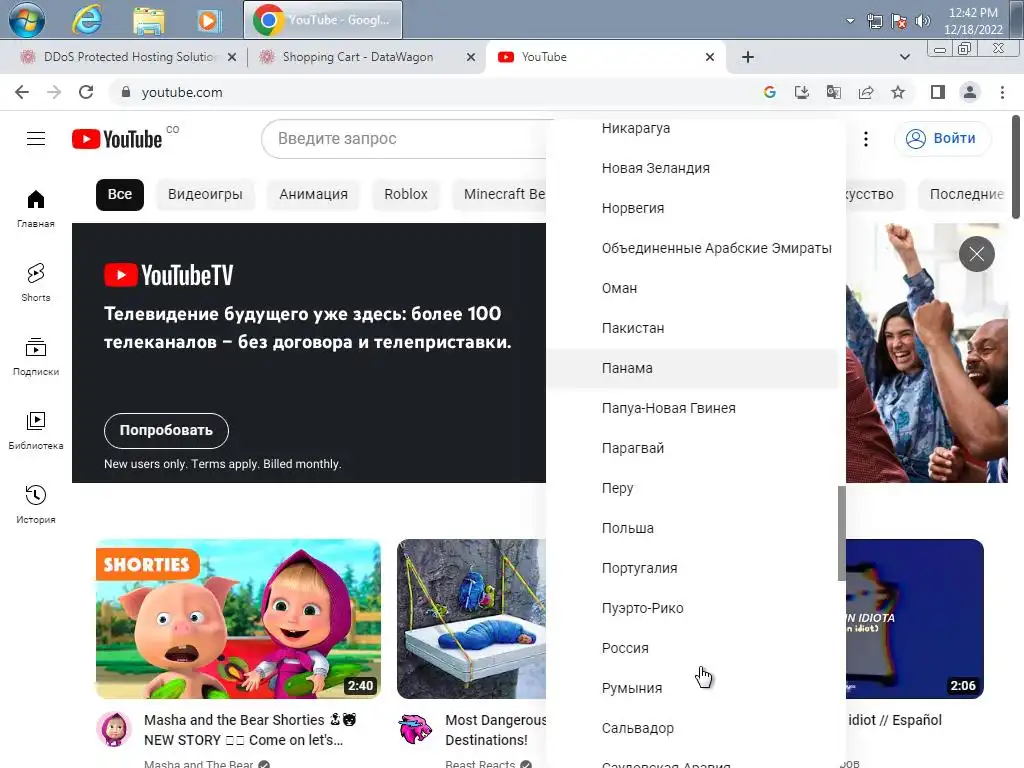Choose Португалия from country list
Viewport: 1024px width, 768px height.
click(x=692, y=568)
